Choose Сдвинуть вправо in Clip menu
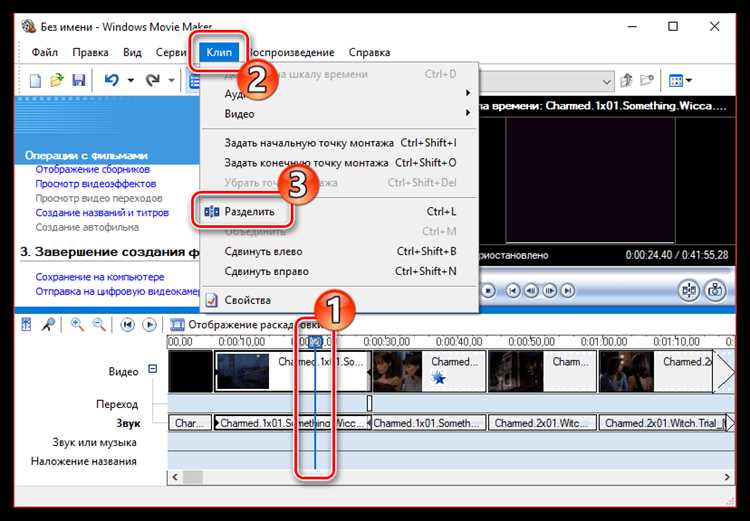This screenshot has width=750, height=521. tap(340, 271)
